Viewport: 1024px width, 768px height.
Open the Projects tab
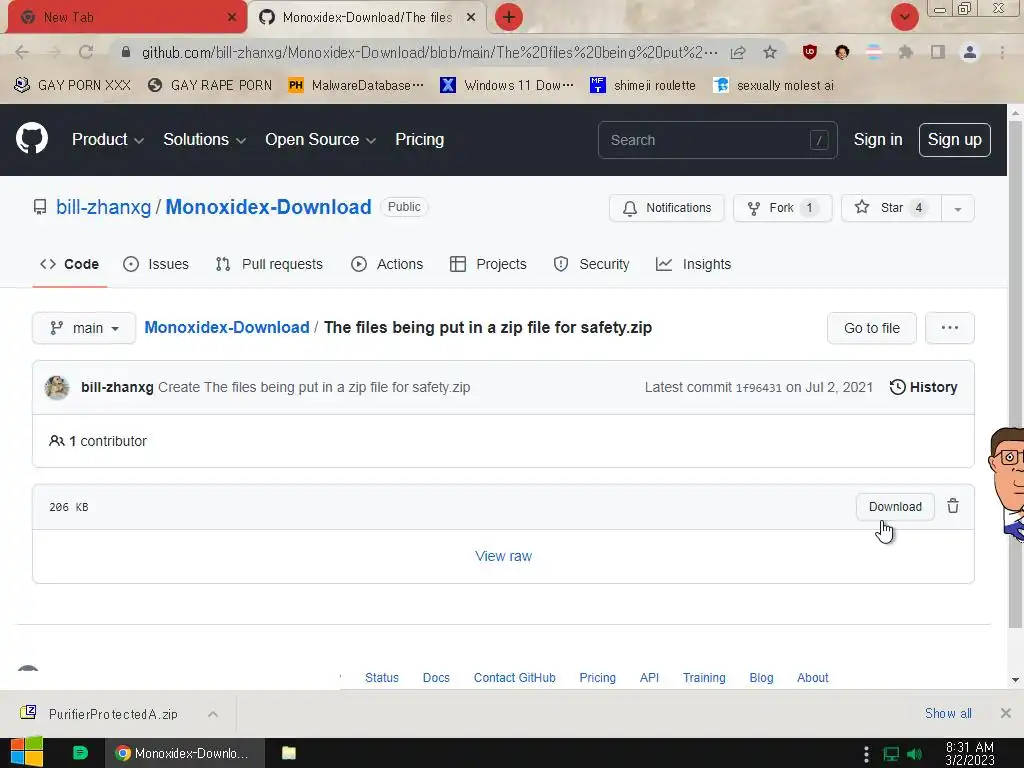(488, 264)
